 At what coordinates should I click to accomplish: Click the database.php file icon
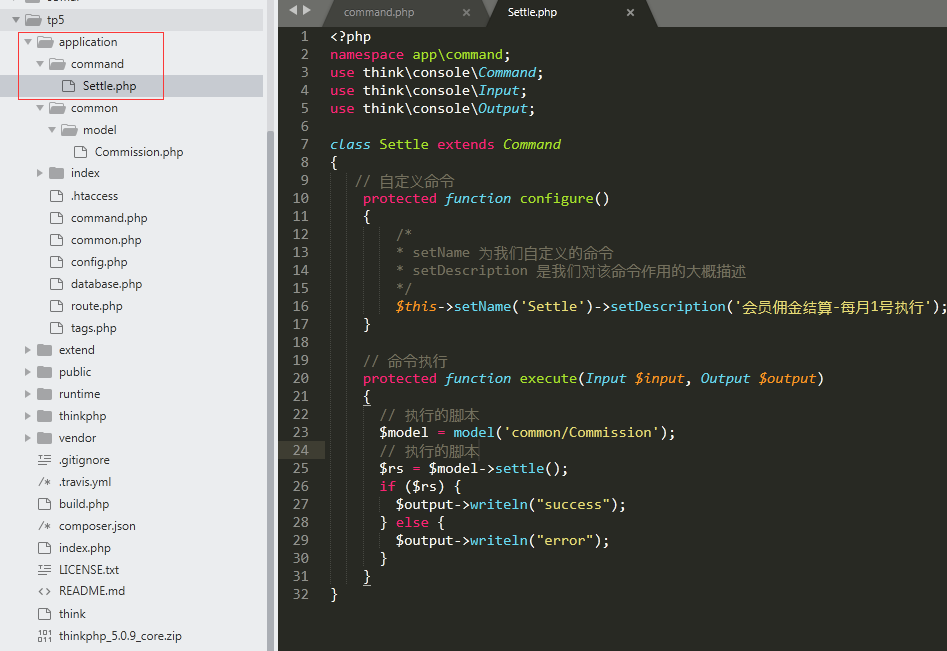tap(56, 284)
